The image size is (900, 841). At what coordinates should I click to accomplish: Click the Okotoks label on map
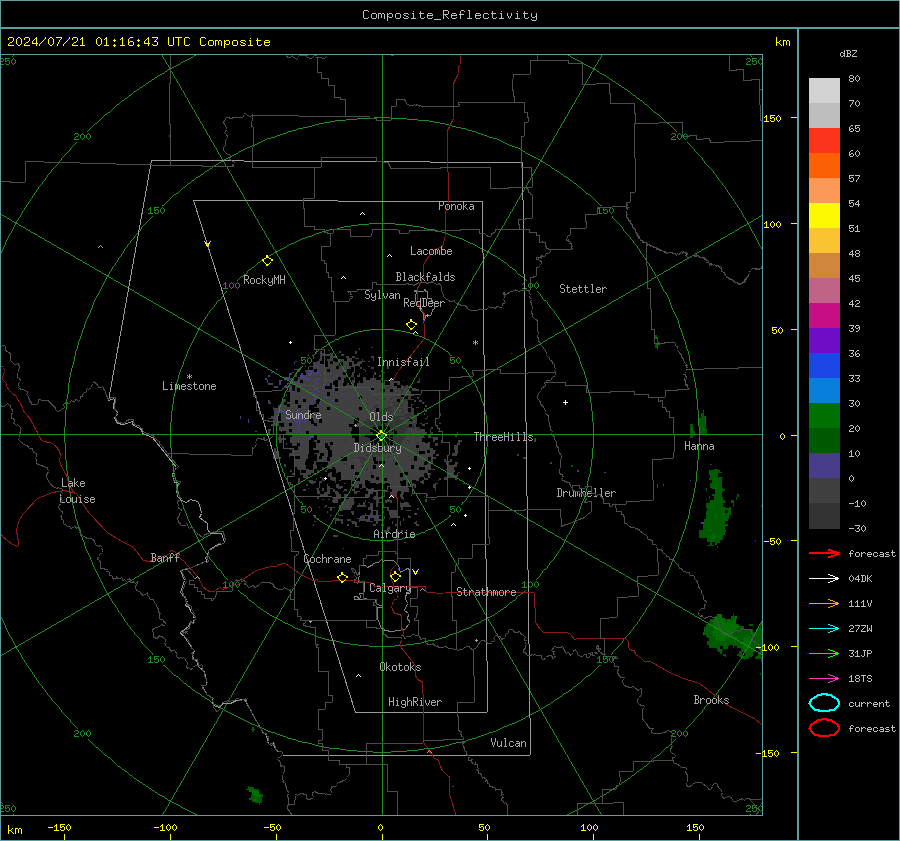400,667
